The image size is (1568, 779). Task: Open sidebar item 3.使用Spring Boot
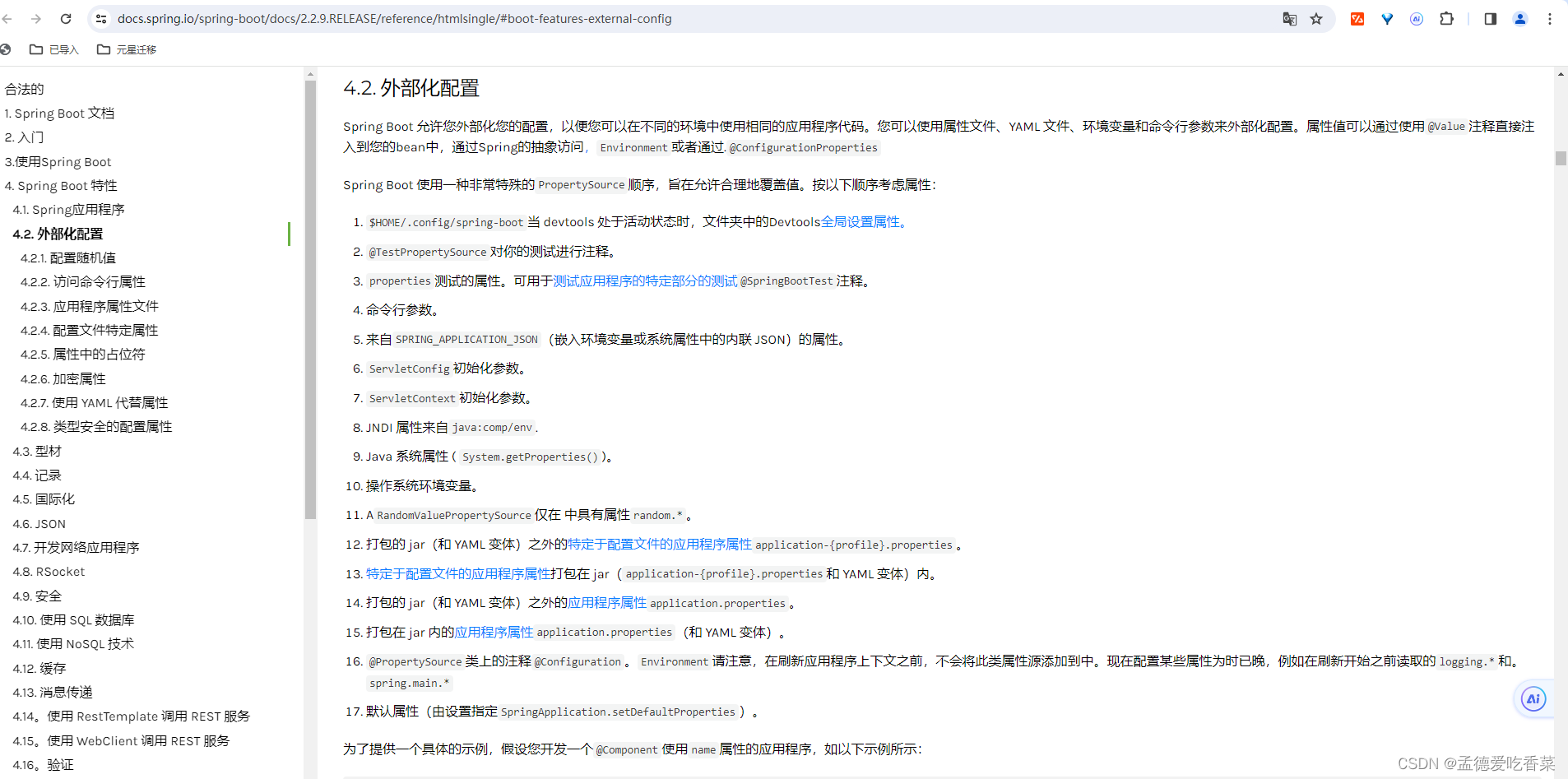(x=58, y=162)
